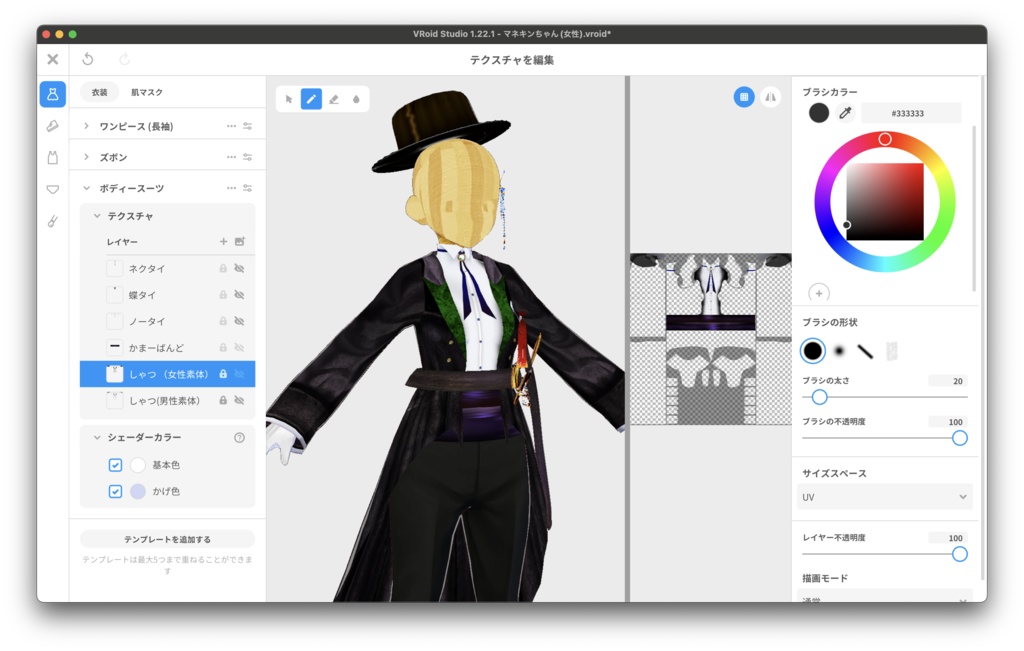
Task: Select the cursor selection tool
Action: coord(289,99)
